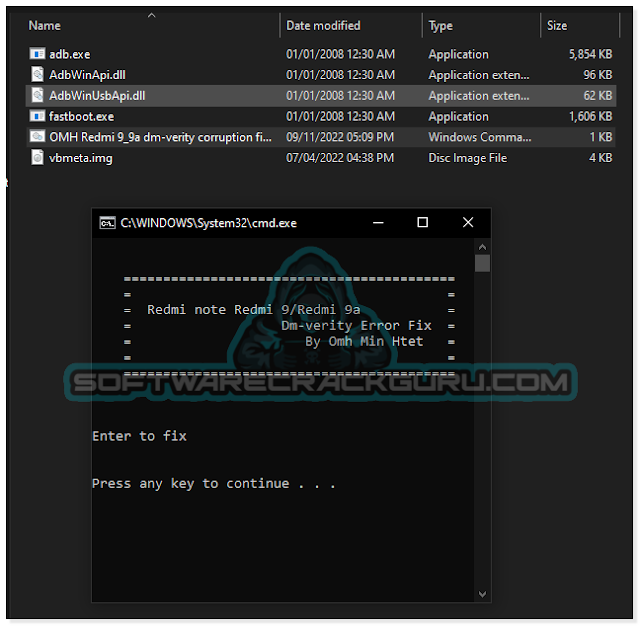Toggle sort direction arrow above Name
Image resolution: width=640 pixels, height=626 pixels.
pyautogui.click(x=151, y=16)
